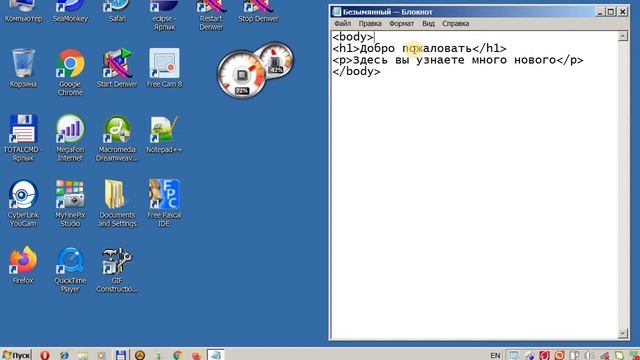The image size is (640, 360).
Task: Maximize the Блокнот window
Action: pos(611,12)
